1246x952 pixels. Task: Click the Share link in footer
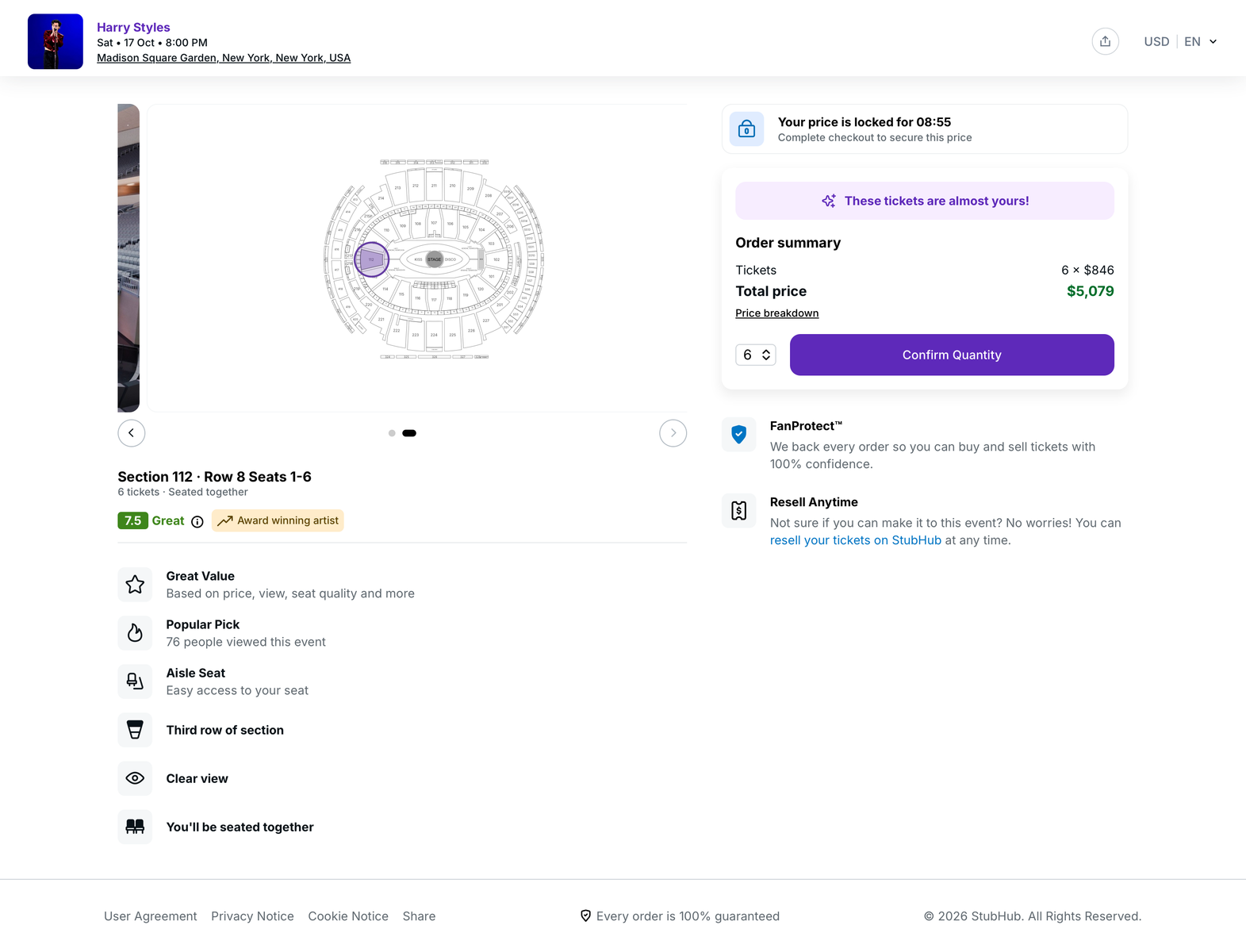[x=419, y=916]
